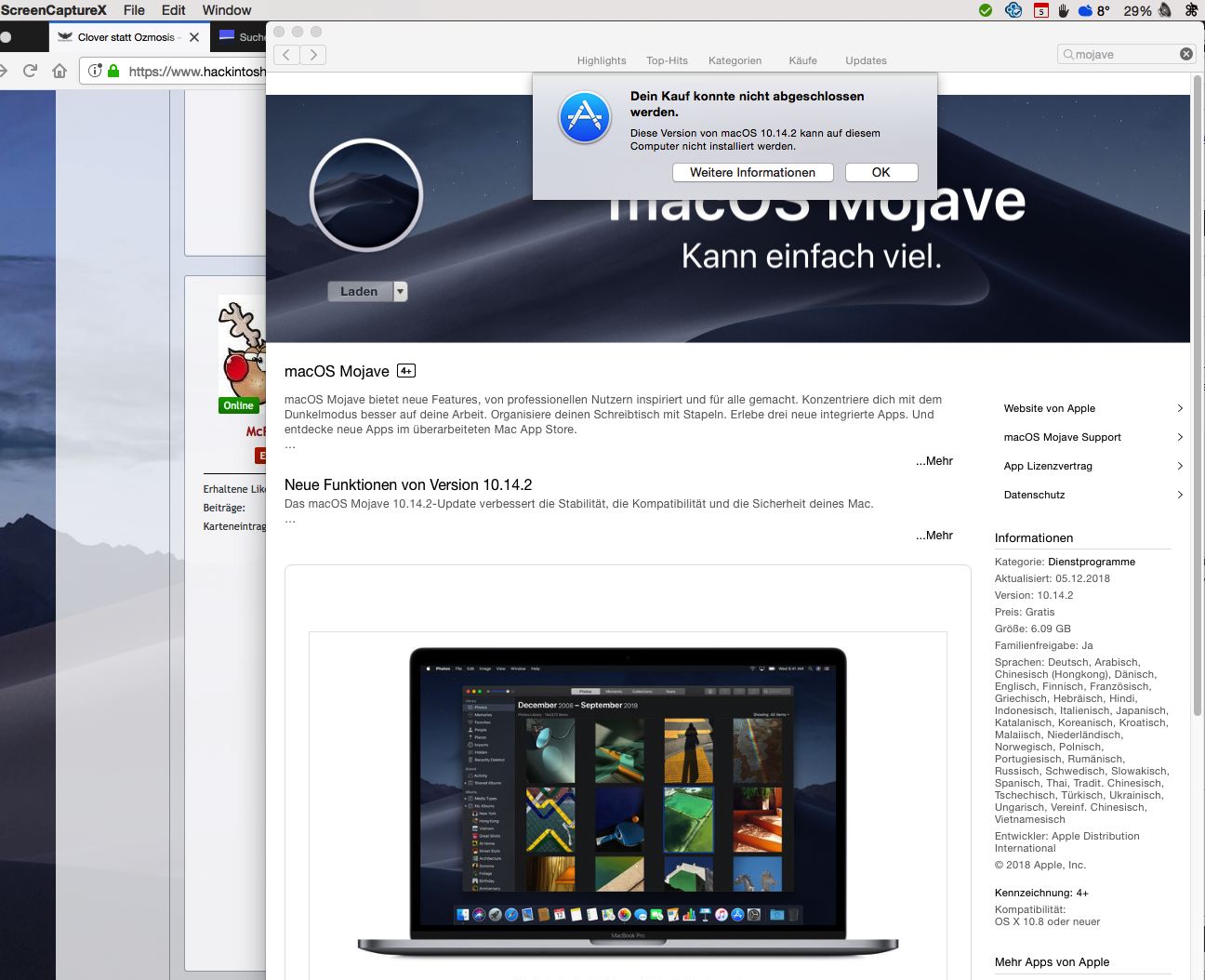Click the macOS Mojave app title

[337, 371]
